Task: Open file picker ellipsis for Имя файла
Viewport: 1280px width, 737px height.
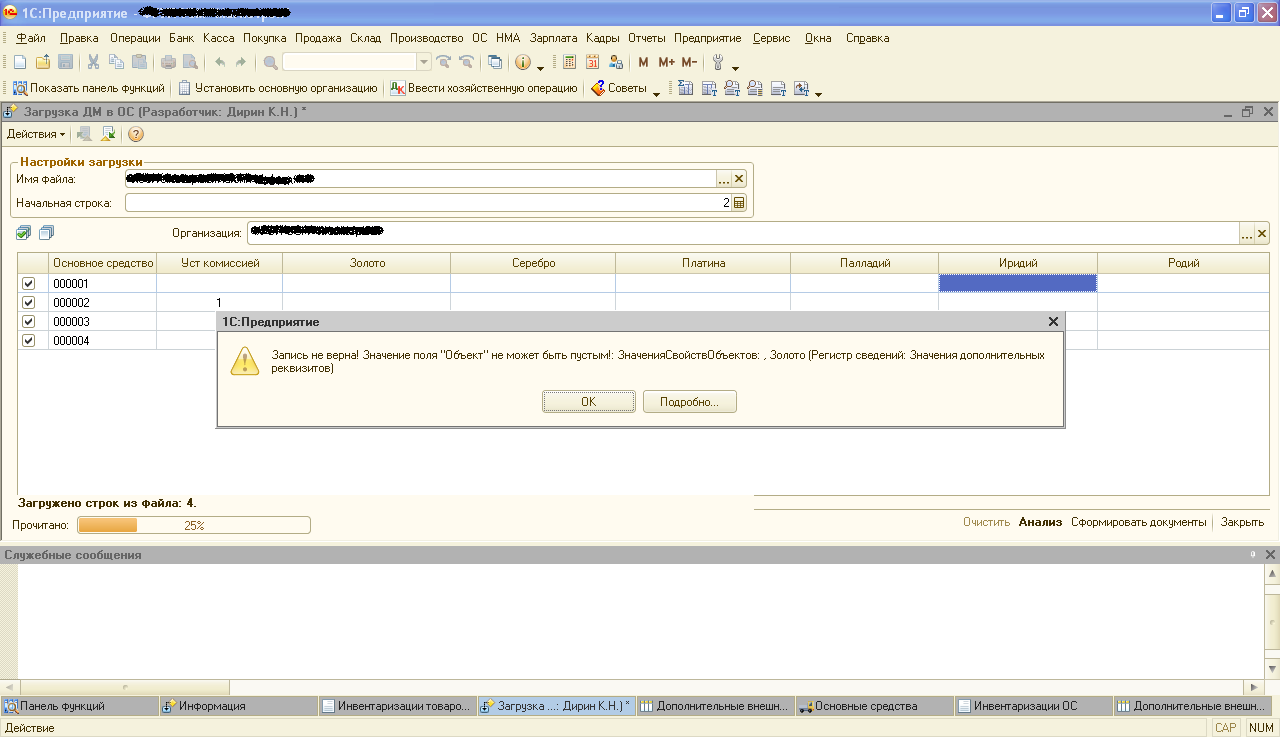Action: point(724,179)
